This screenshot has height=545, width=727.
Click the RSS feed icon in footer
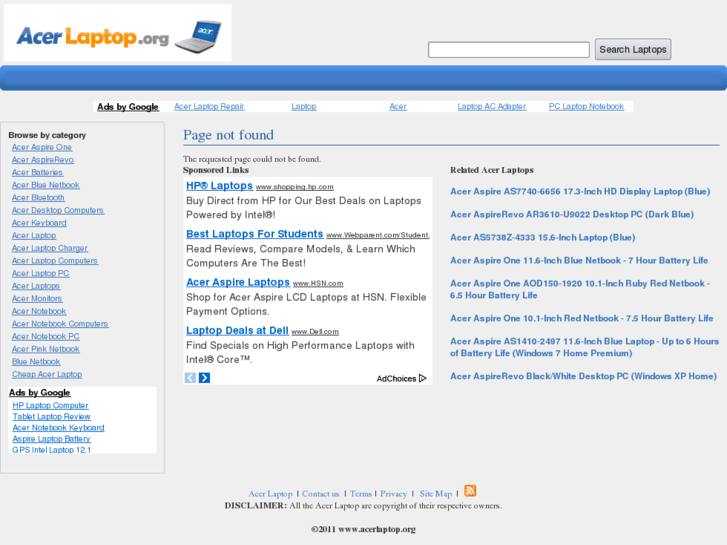[470, 491]
